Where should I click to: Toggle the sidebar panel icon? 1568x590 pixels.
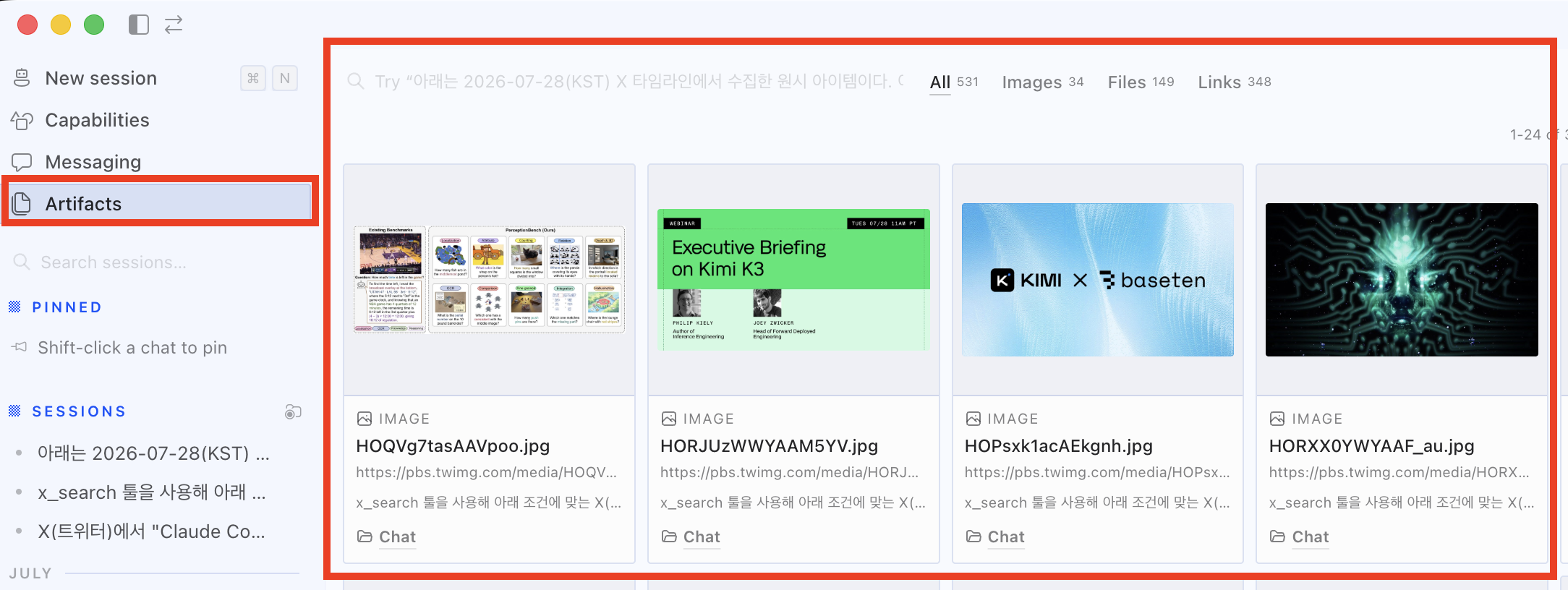click(139, 25)
